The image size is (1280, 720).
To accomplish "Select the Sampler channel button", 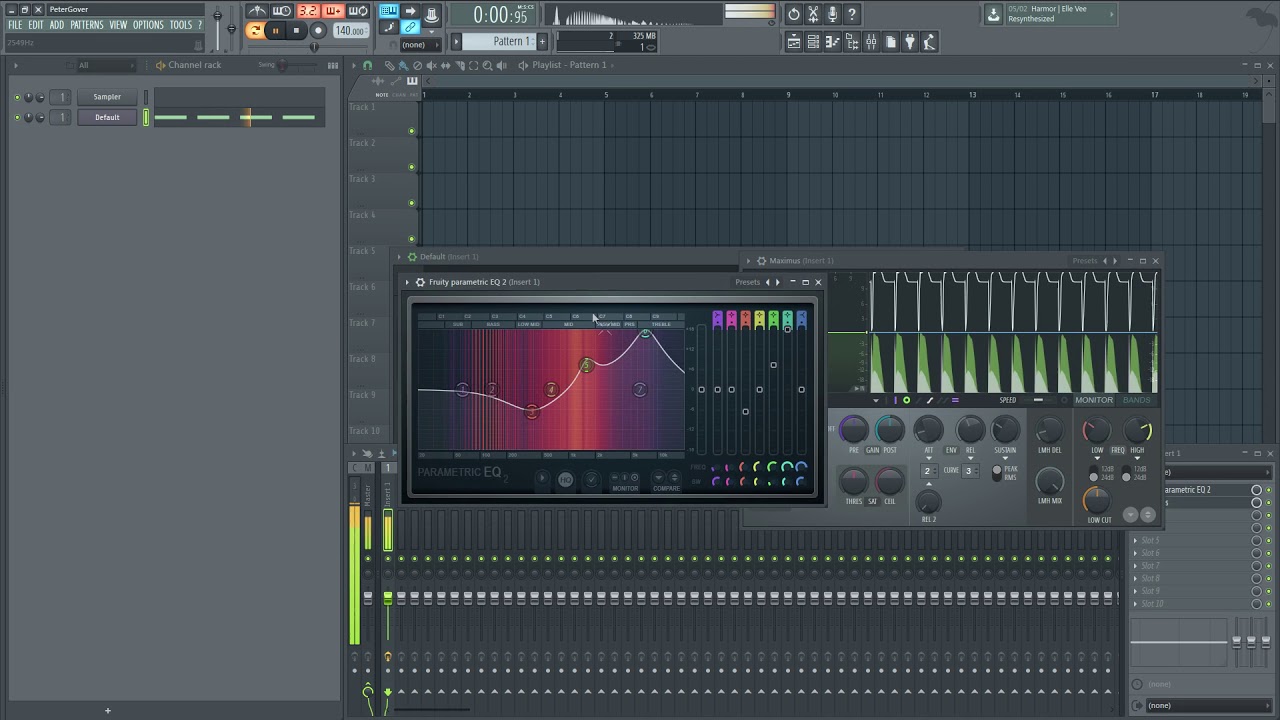I will pyautogui.click(x=107, y=97).
